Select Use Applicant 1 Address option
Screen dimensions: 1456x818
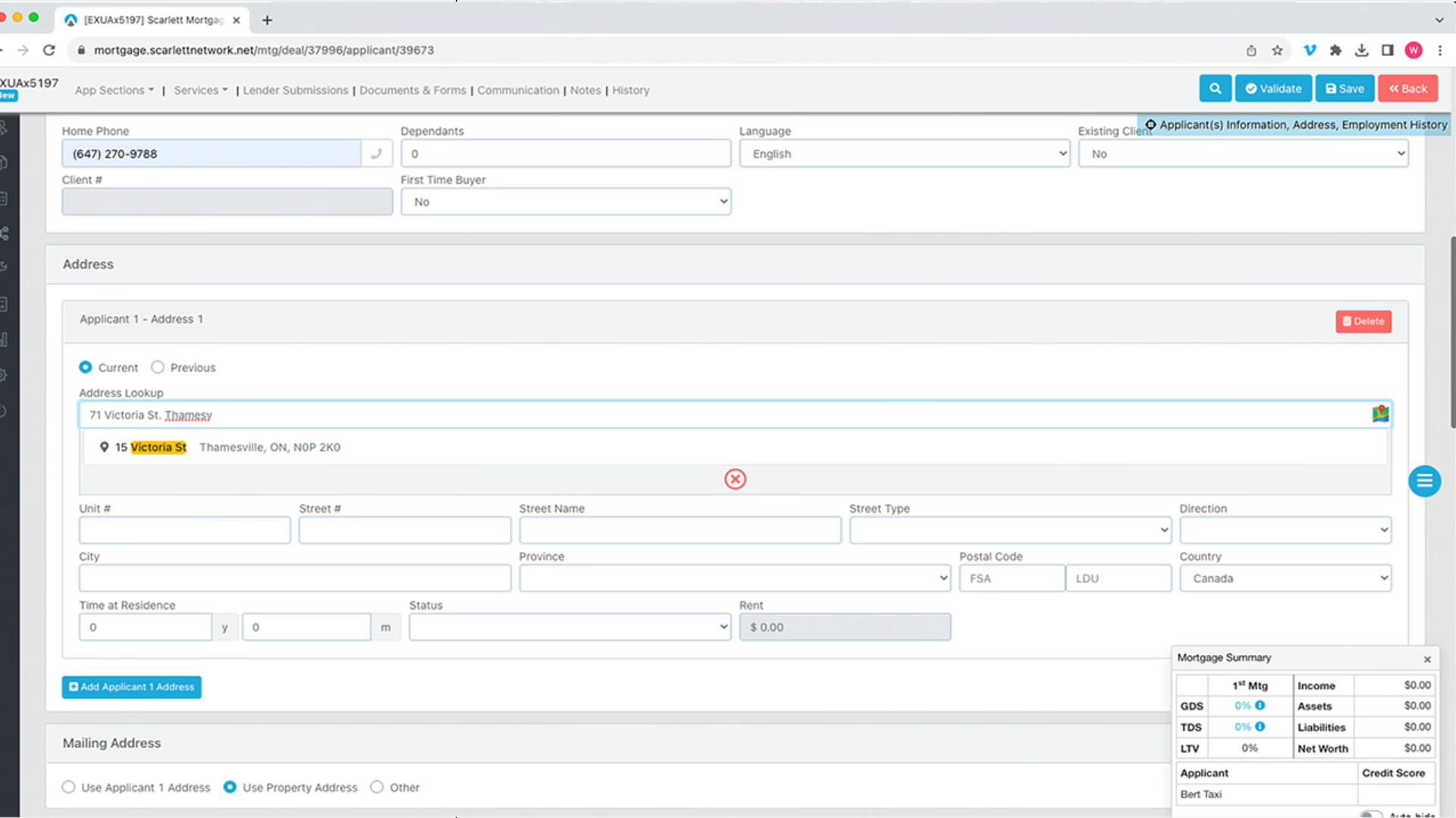(69, 787)
